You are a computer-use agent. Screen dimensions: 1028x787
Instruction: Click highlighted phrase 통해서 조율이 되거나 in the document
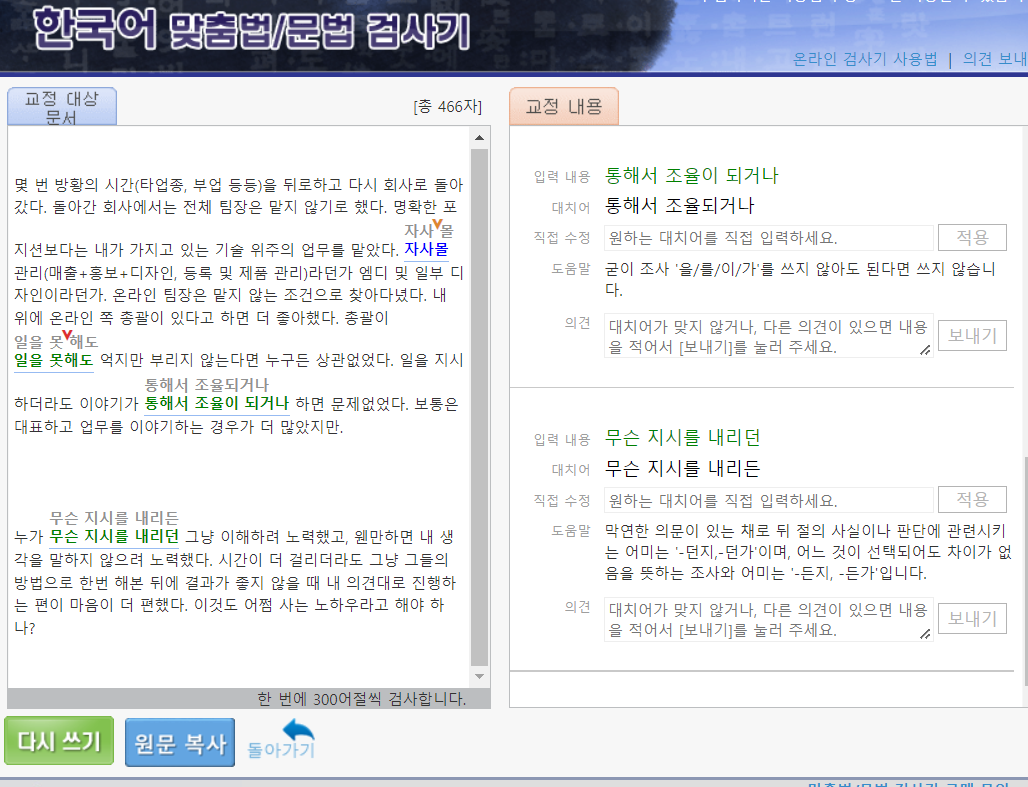click(x=216, y=403)
